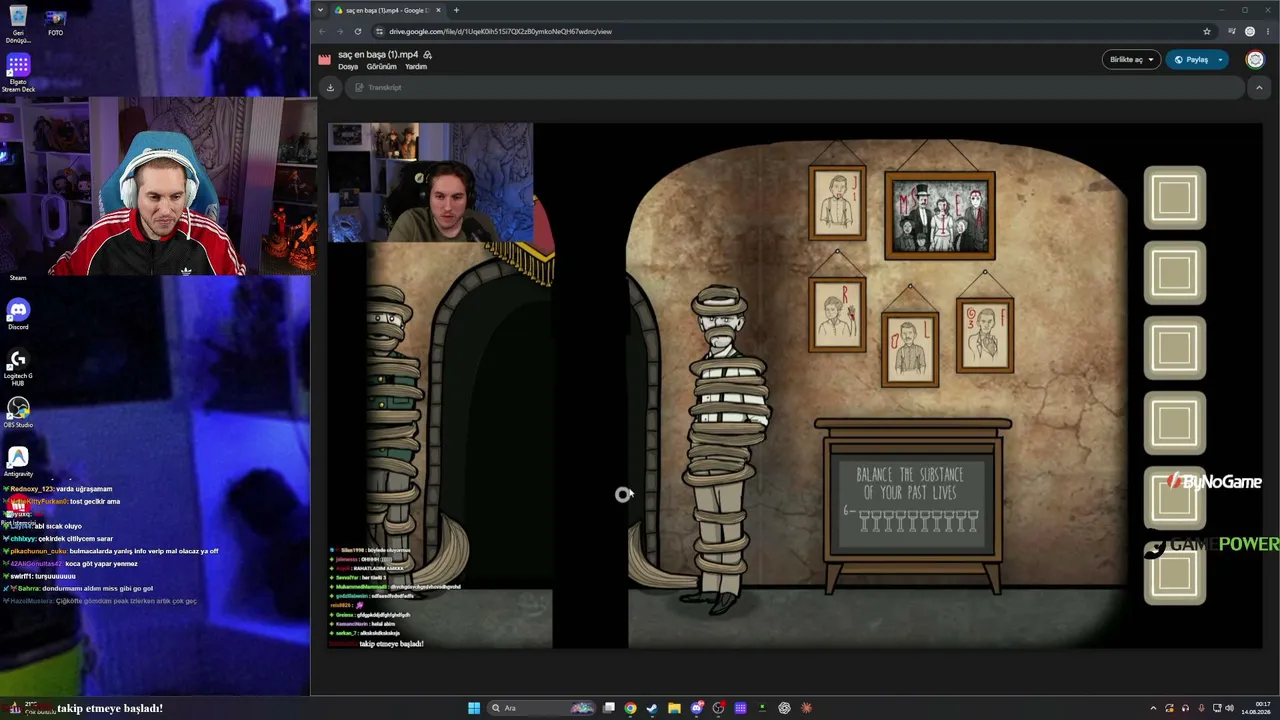Click the top-left portrait above R portrait

tap(837, 203)
